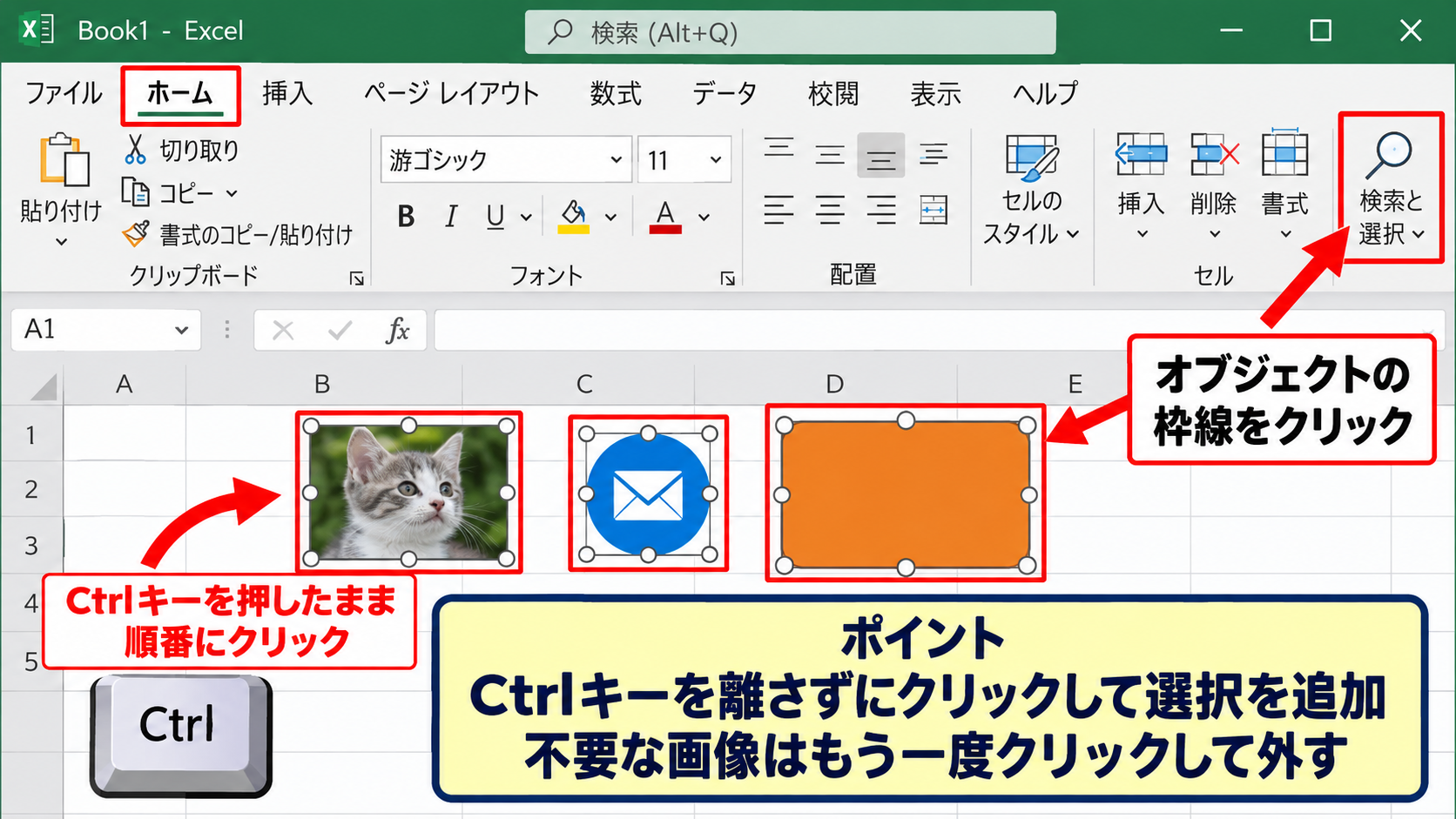This screenshot has width=1456, height=819.
Task: Select column B header
Action: 323,384
